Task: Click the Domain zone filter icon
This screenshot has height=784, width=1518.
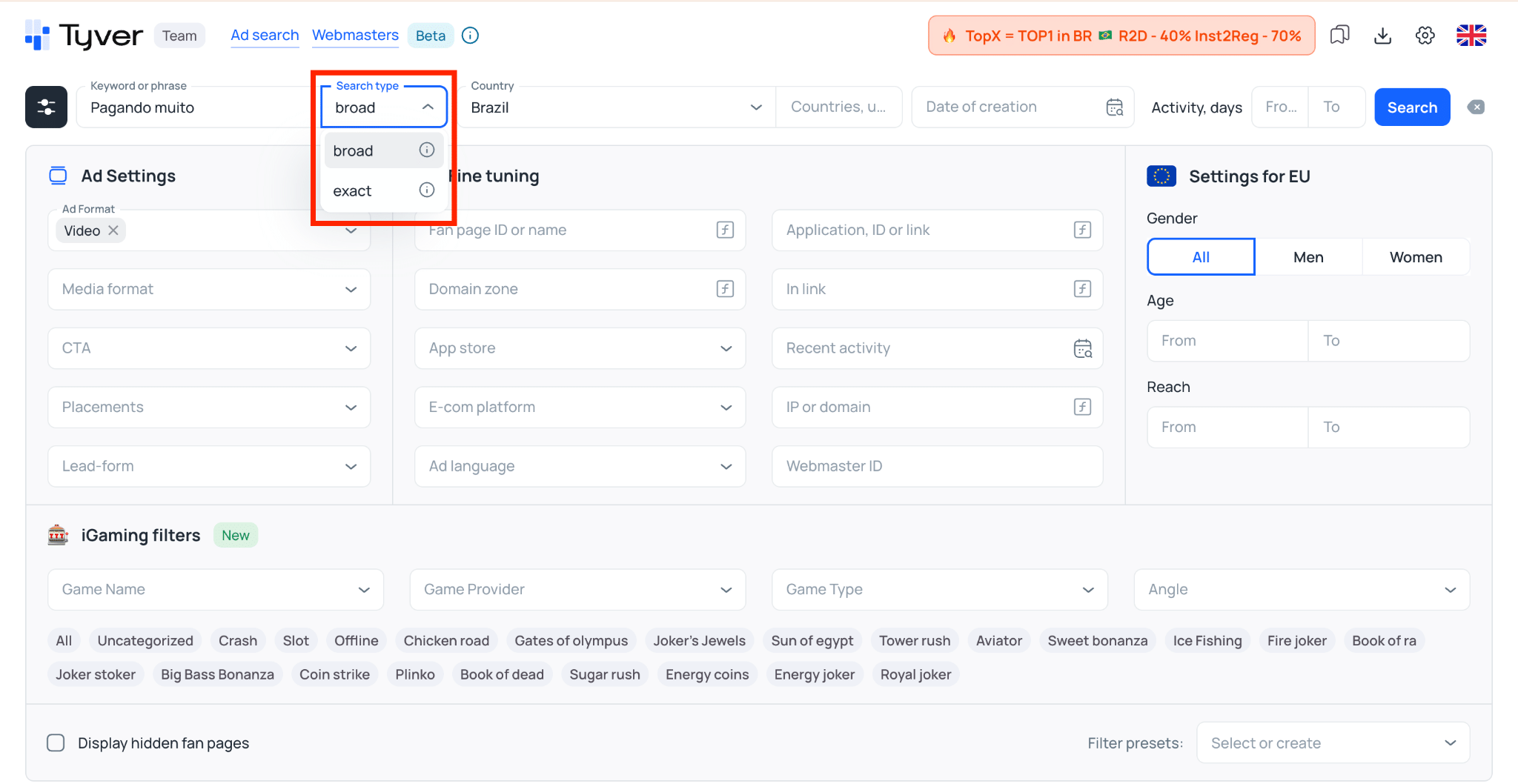Action: [x=725, y=289]
